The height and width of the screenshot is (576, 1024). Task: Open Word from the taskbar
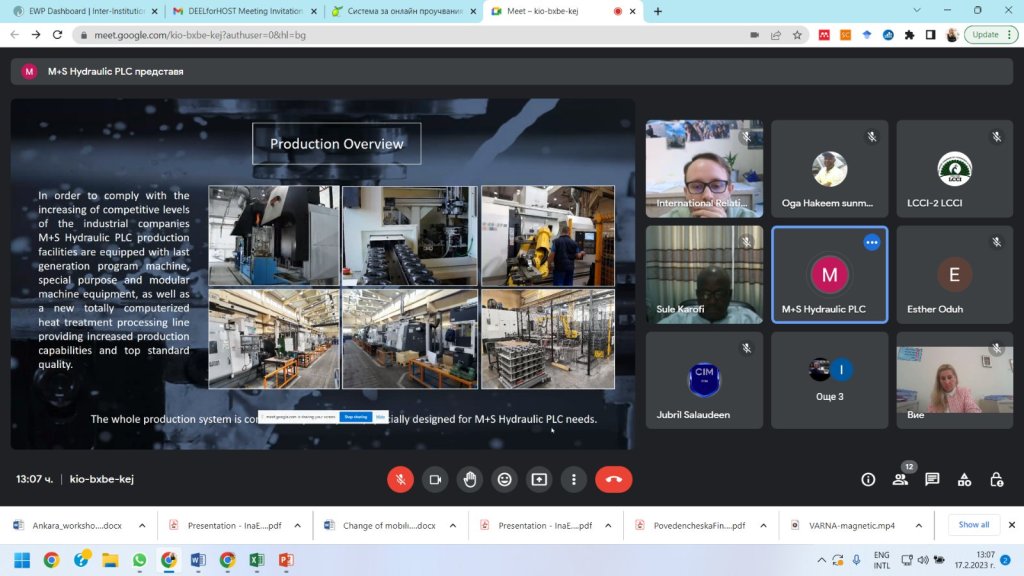point(198,560)
